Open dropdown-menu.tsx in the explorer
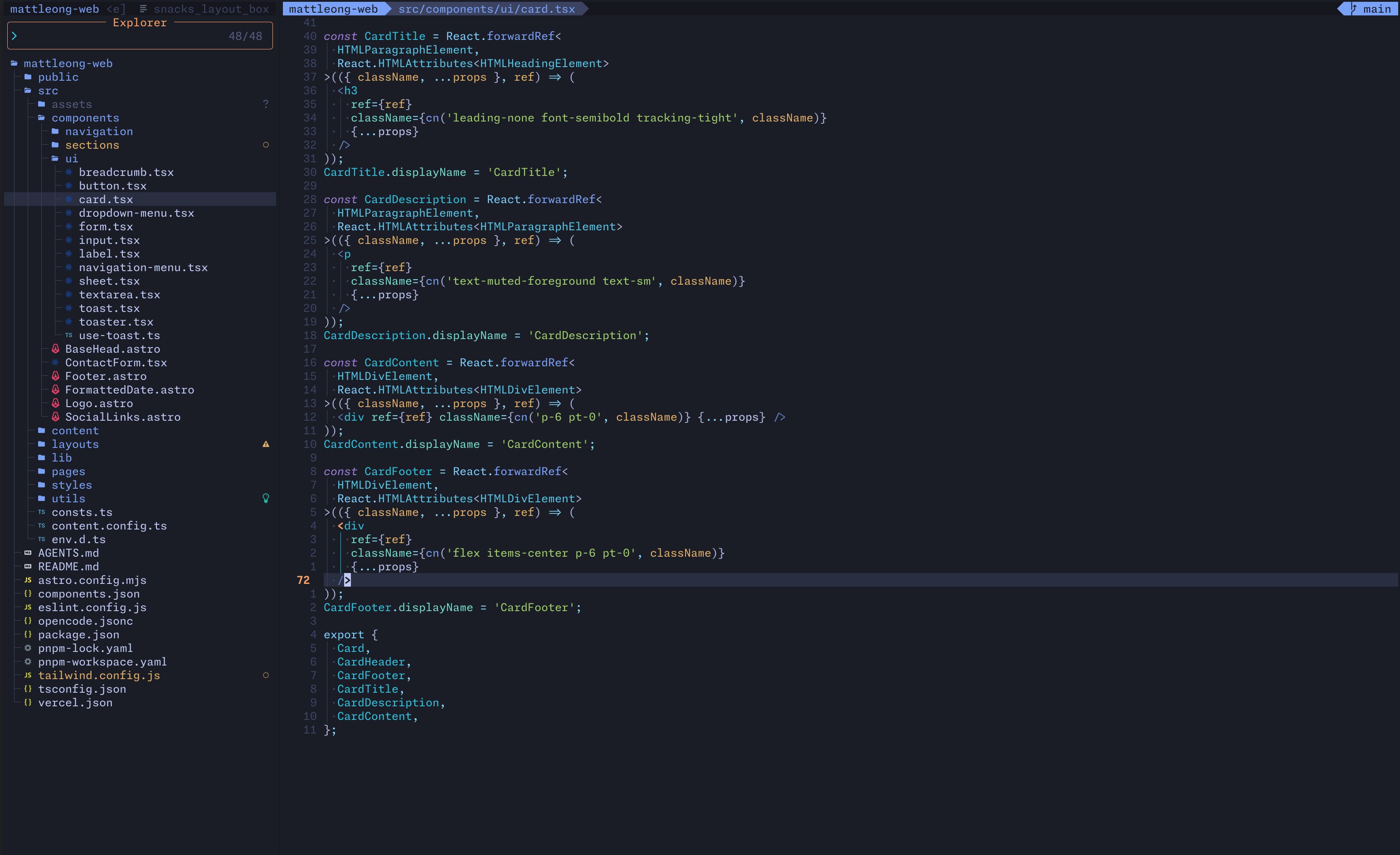This screenshot has height=855, width=1400. click(136, 213)
